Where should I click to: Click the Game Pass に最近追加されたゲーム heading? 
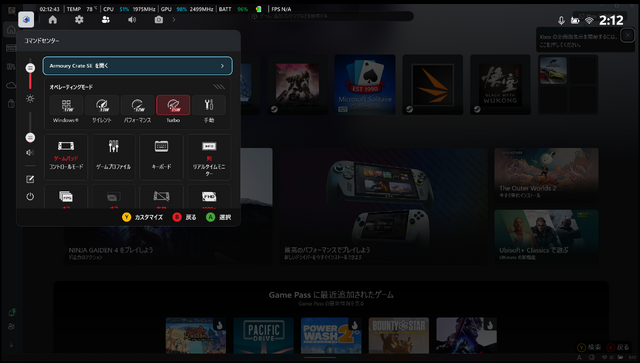331,295
